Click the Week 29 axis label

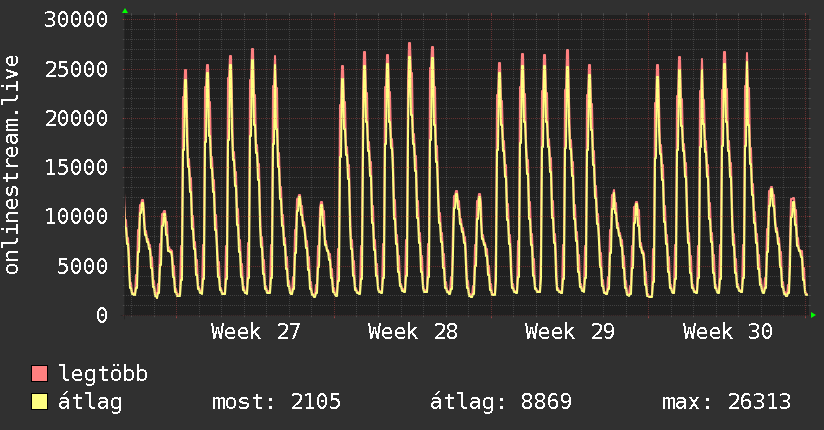point(570,332)
